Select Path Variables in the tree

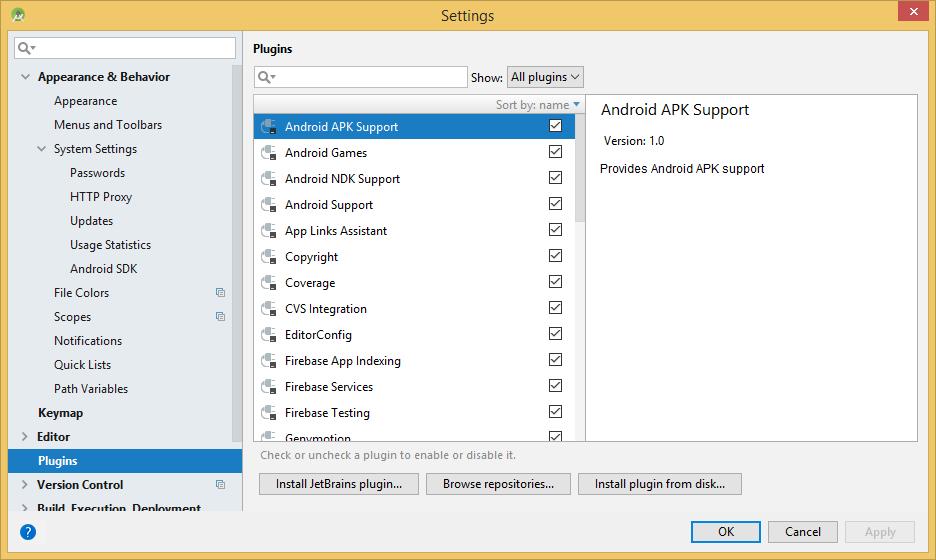click(91, 389)
